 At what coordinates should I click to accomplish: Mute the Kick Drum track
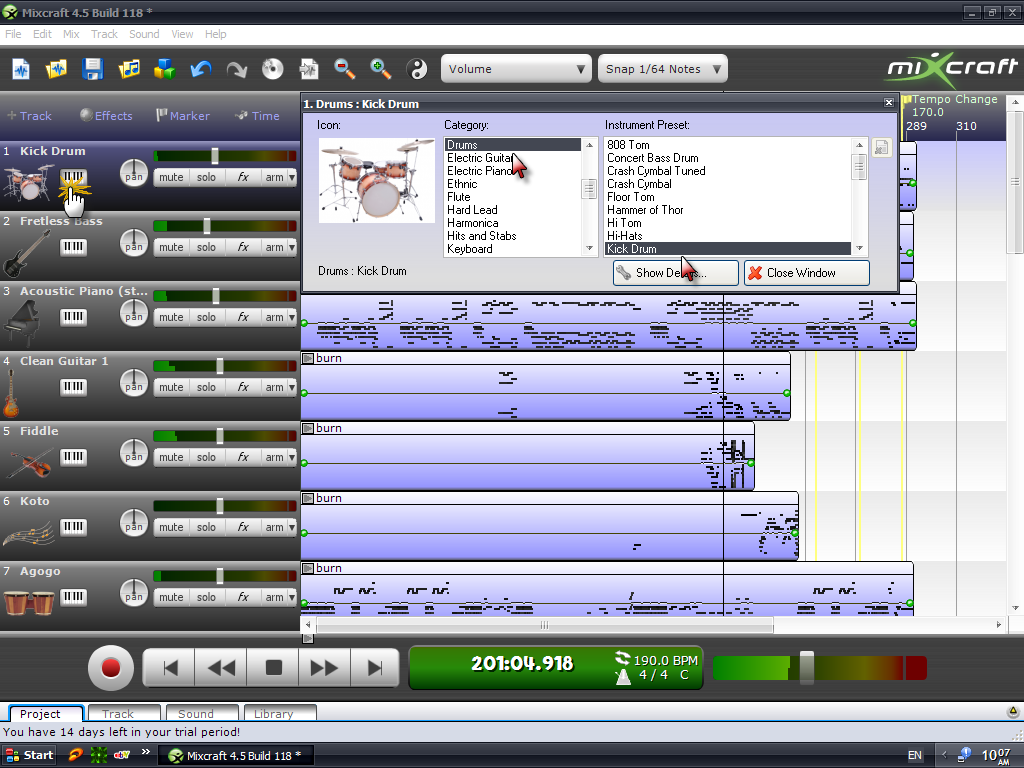coord(171,177)
